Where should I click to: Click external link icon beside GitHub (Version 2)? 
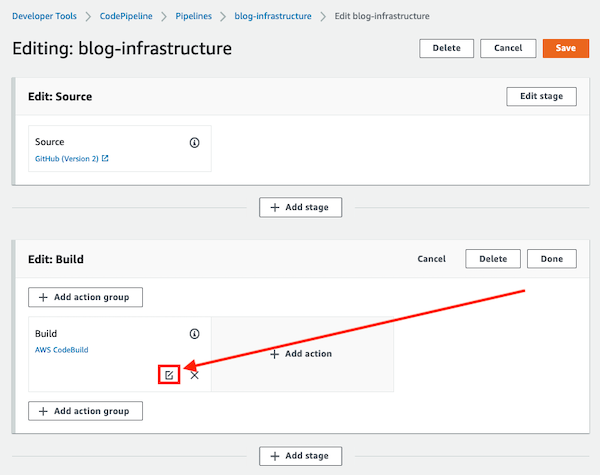click(x=105, y=158)
